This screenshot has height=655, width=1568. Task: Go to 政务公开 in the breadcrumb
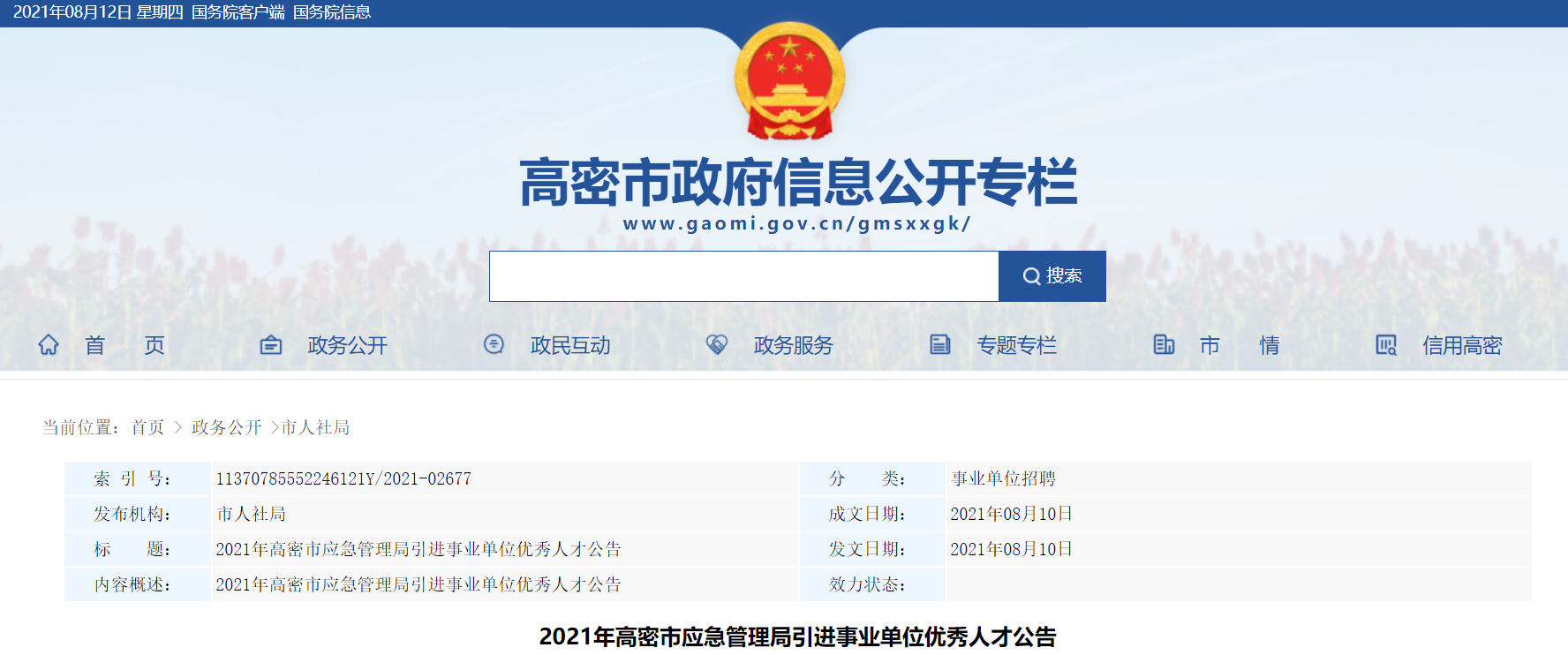click(x=227, y=427)
